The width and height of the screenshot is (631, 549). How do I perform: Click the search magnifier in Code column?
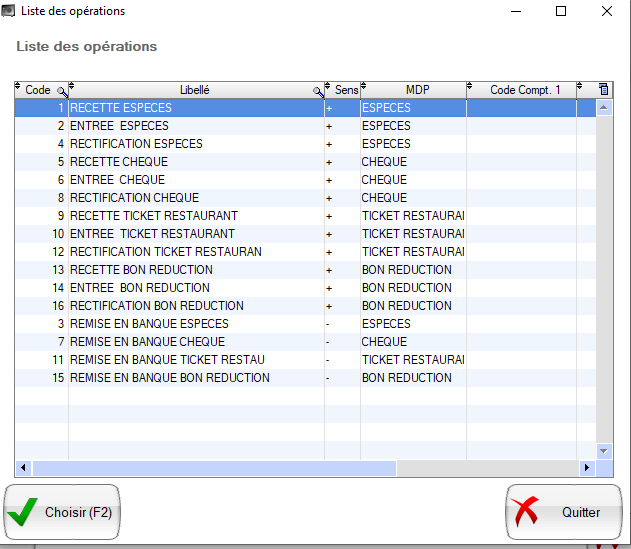[62, 91]
